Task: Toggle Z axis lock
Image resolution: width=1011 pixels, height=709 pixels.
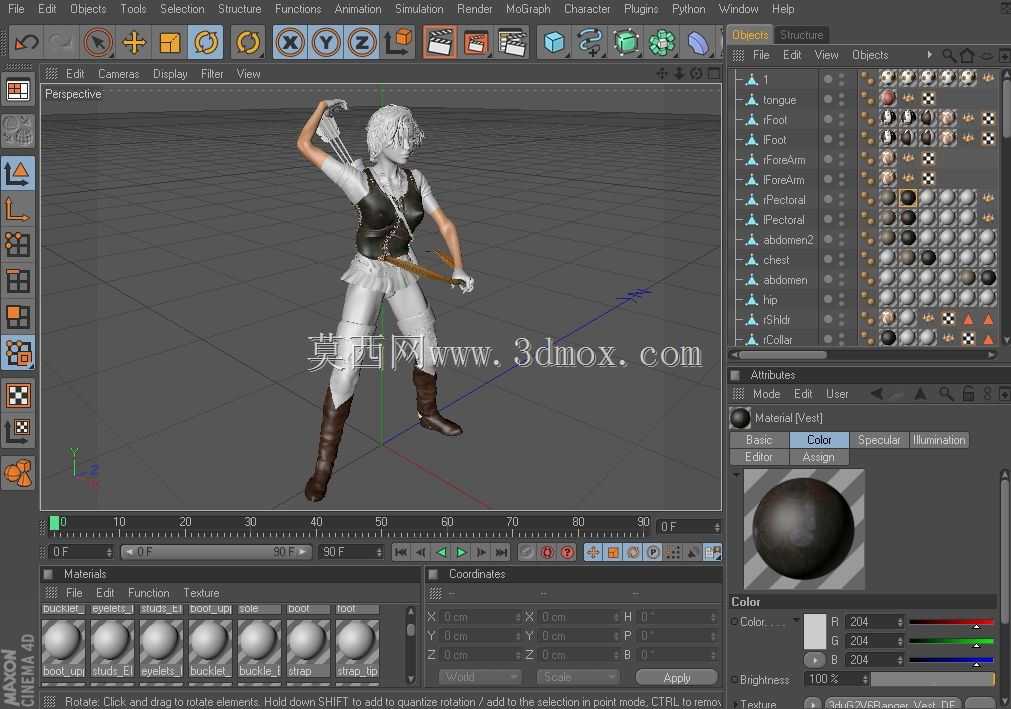Action: (361, 43)
